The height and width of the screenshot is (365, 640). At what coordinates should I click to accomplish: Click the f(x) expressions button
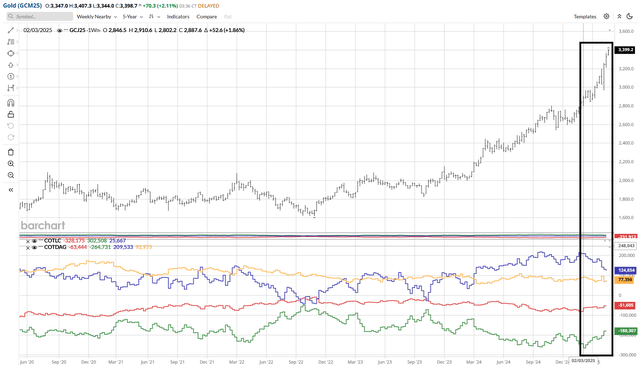228,17
